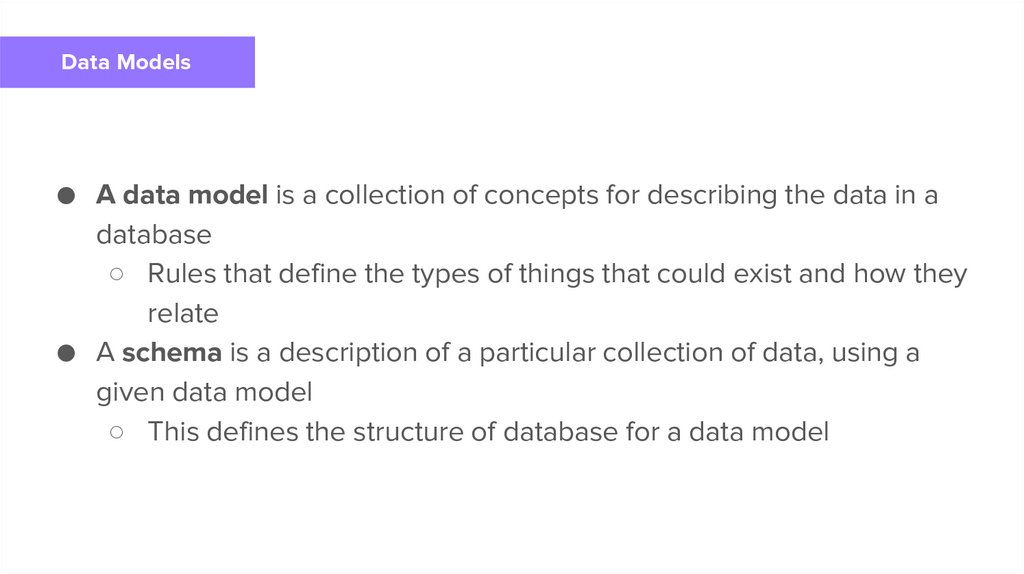Click the purple Data Models header label

pyautogui.click(x=126, y=62)
